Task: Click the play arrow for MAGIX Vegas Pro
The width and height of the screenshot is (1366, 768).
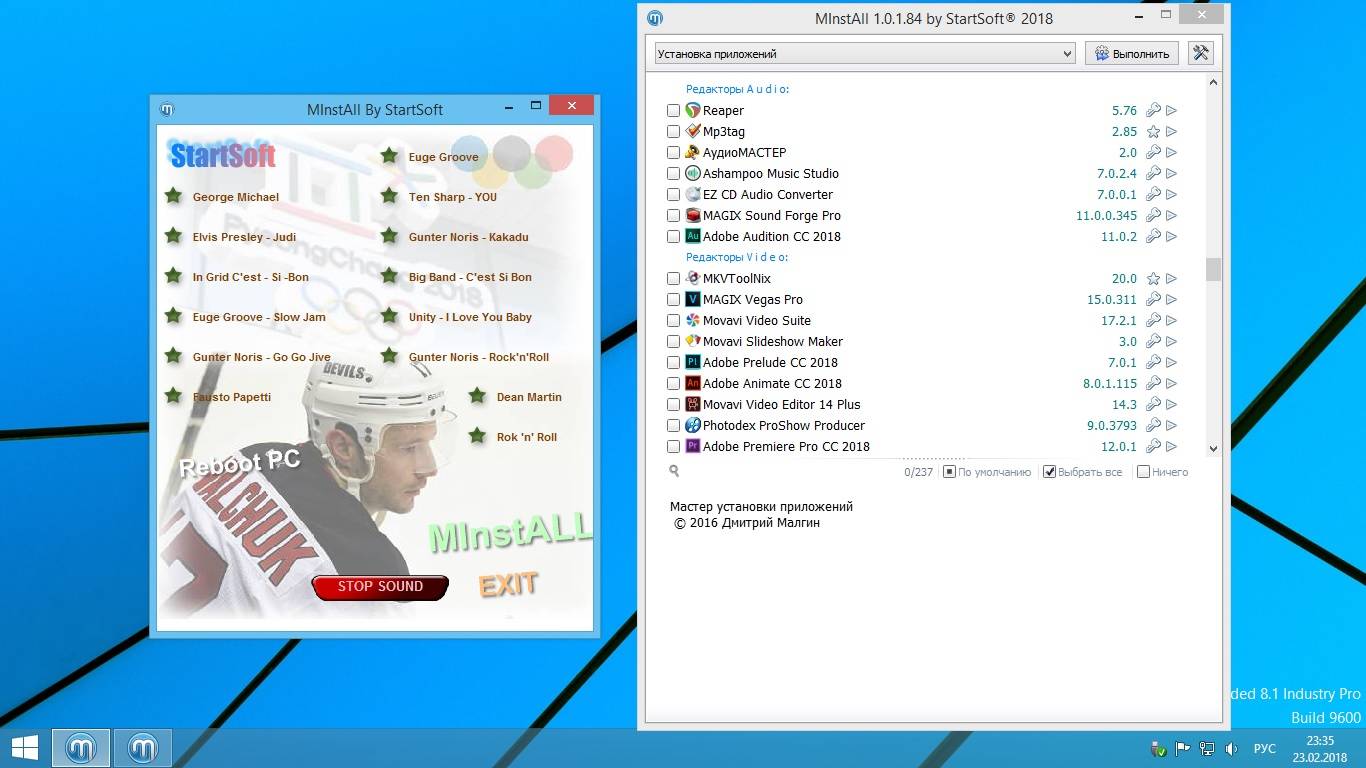Action: [1171, 300]
